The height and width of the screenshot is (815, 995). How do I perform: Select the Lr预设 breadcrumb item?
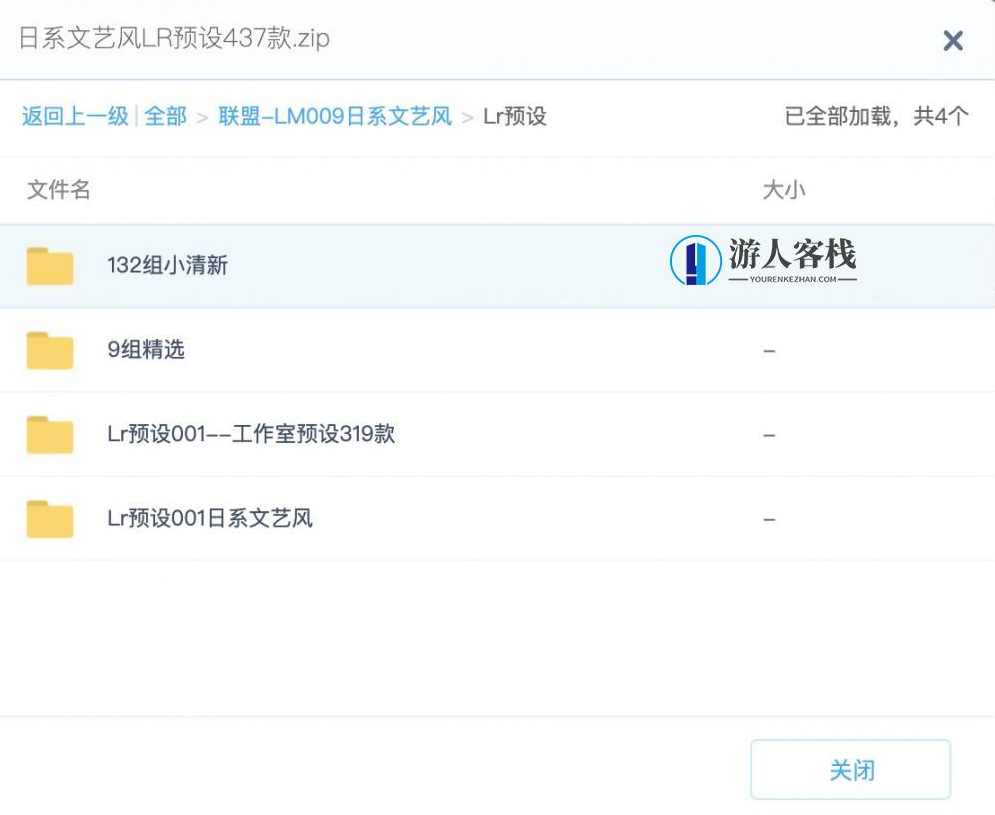[513, 116]
